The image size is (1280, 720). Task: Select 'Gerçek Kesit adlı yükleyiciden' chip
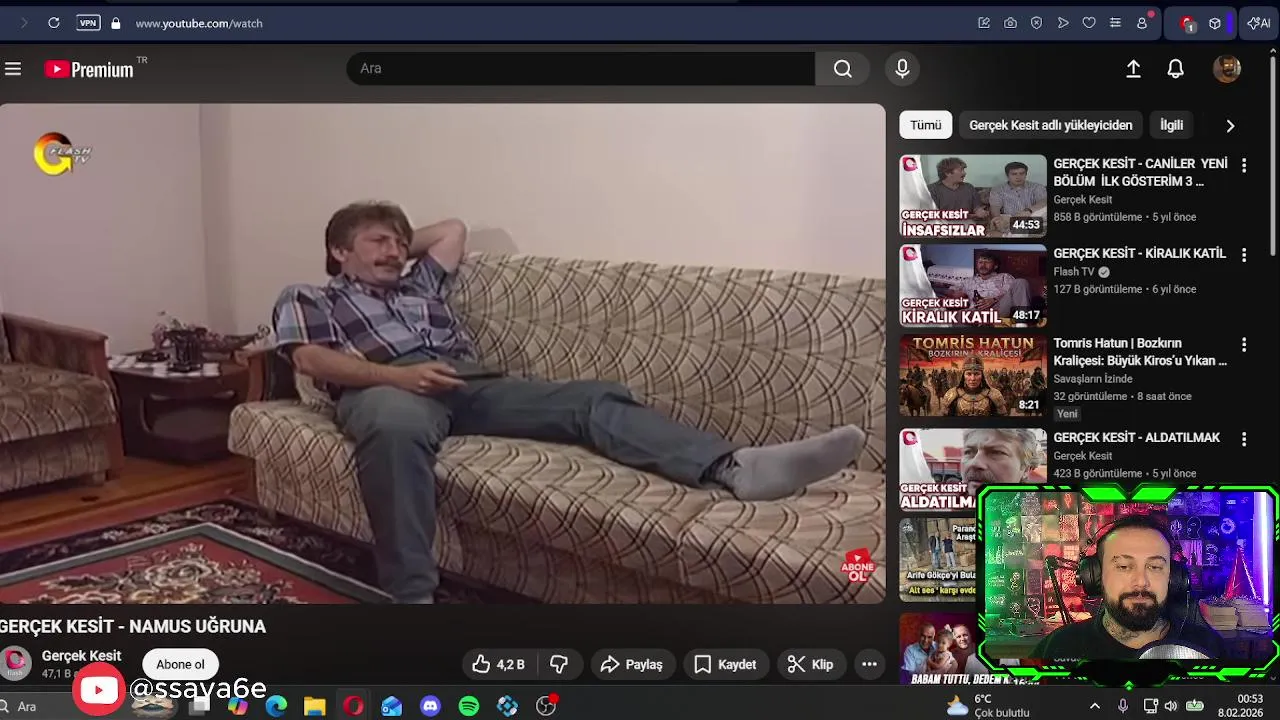(x=1050, y=125)
